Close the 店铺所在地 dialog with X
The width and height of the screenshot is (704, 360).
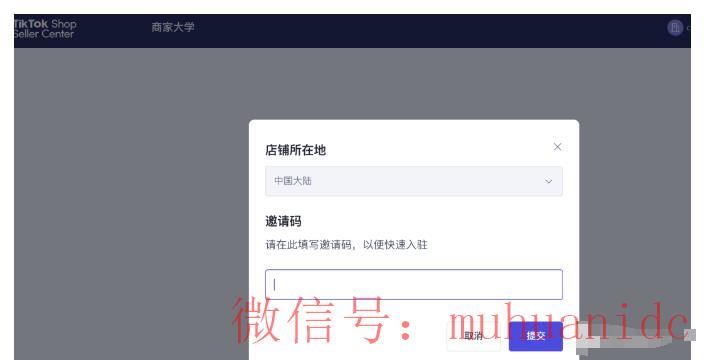point(557,147)
